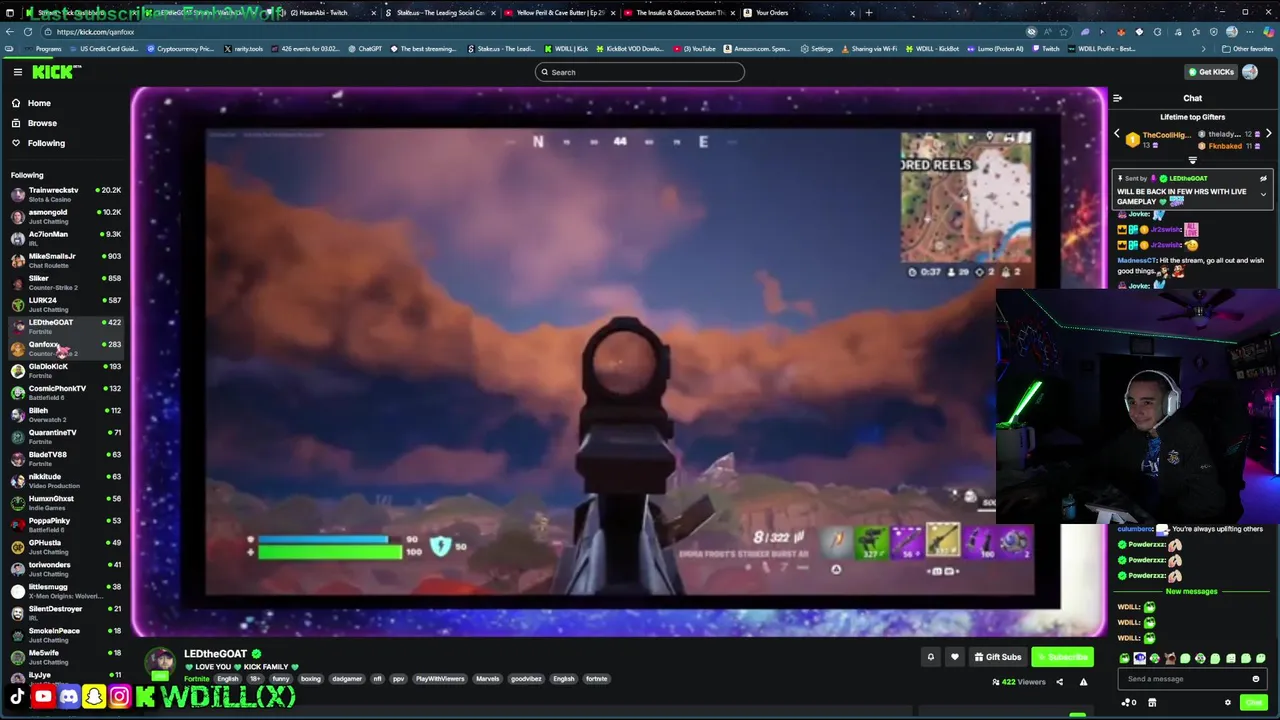This screenshot has height=720, width=1280.
Task: Open the Programs bookmark folder
Action: click(x=42, y=49)
